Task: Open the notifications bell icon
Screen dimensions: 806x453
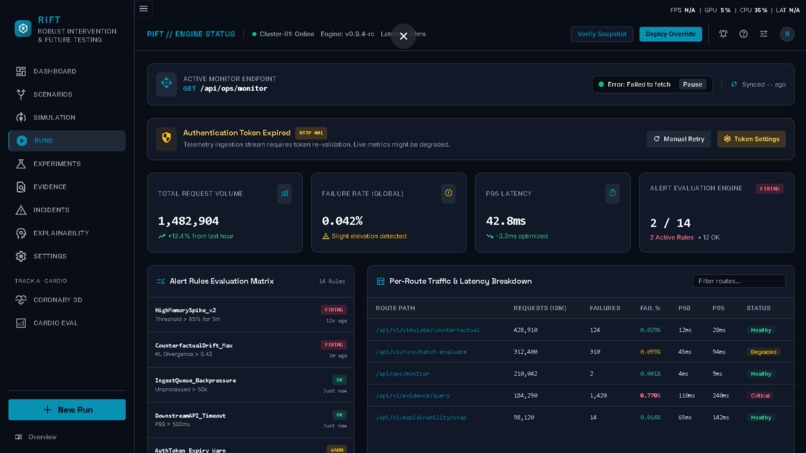Action: point(723,34)
